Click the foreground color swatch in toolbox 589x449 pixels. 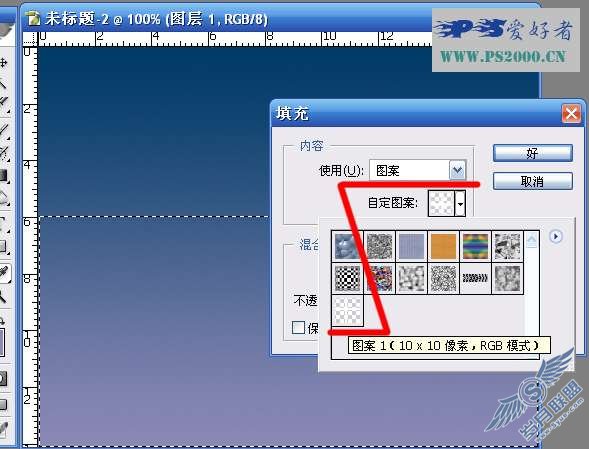2,343
